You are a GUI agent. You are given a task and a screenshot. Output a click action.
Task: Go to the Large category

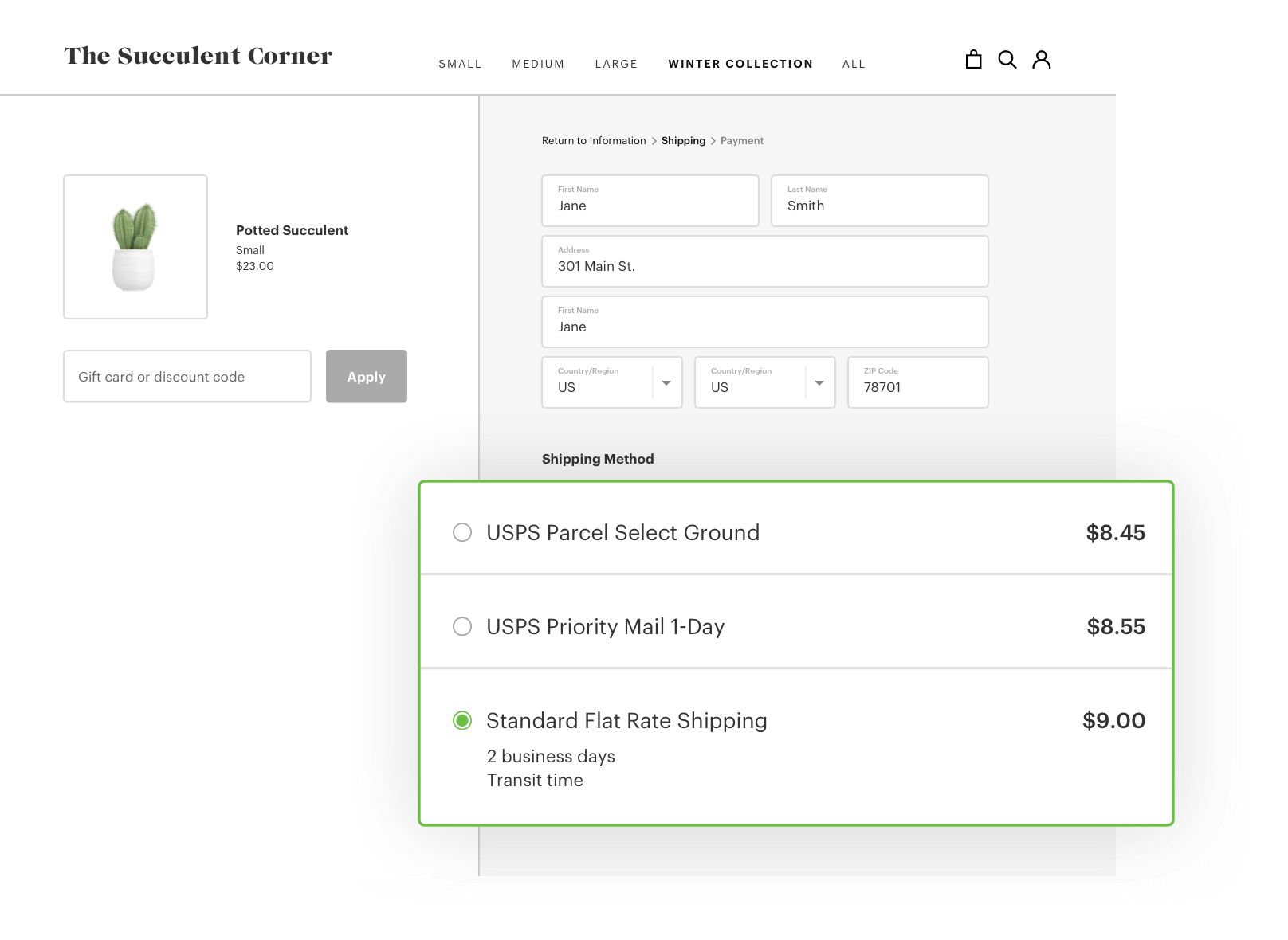tap(616, 64)
